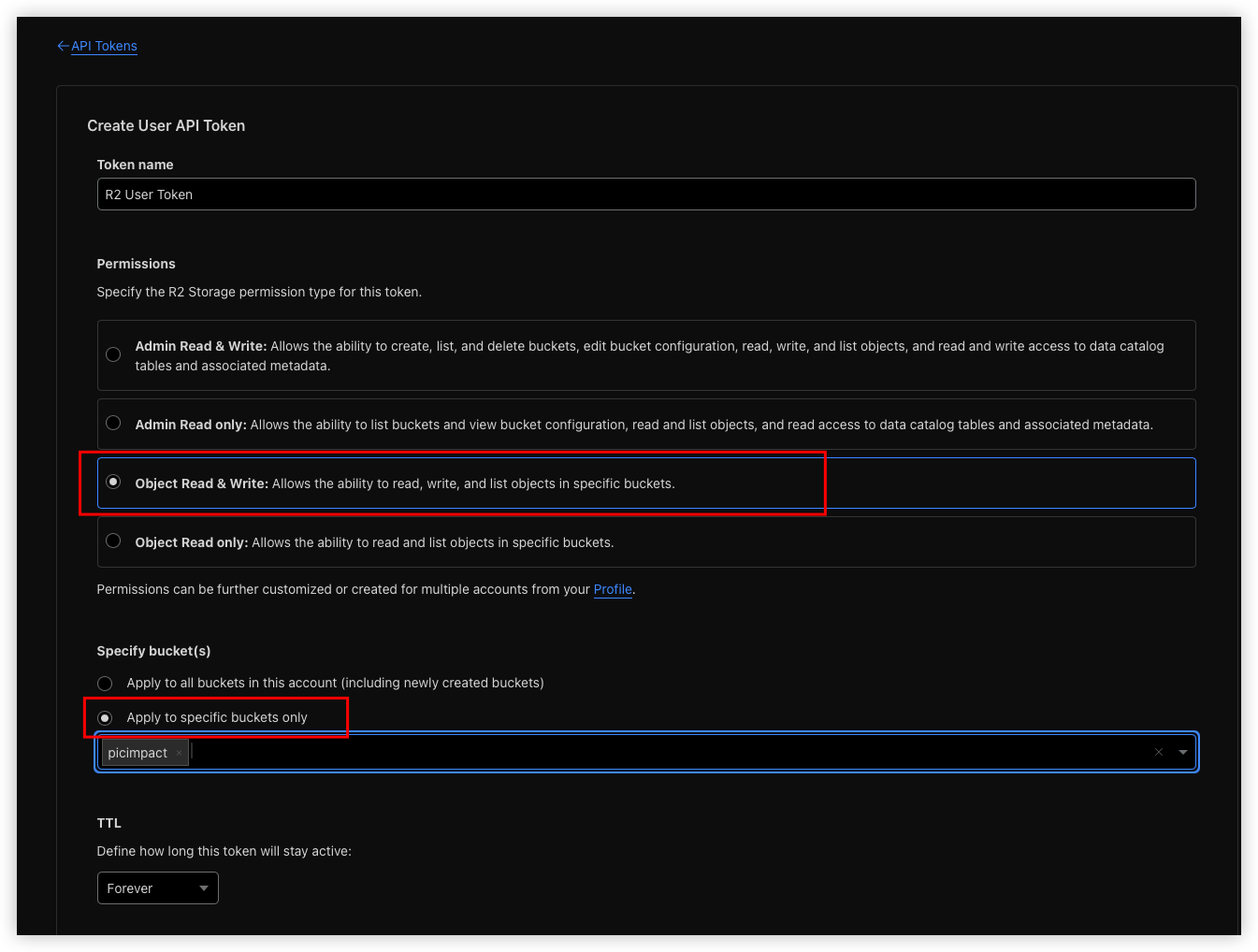This screenshot has height=952, width=1258.
Task: Click 'Specify the R2 Storage permission' text
Action: click(x=259, y=292)
